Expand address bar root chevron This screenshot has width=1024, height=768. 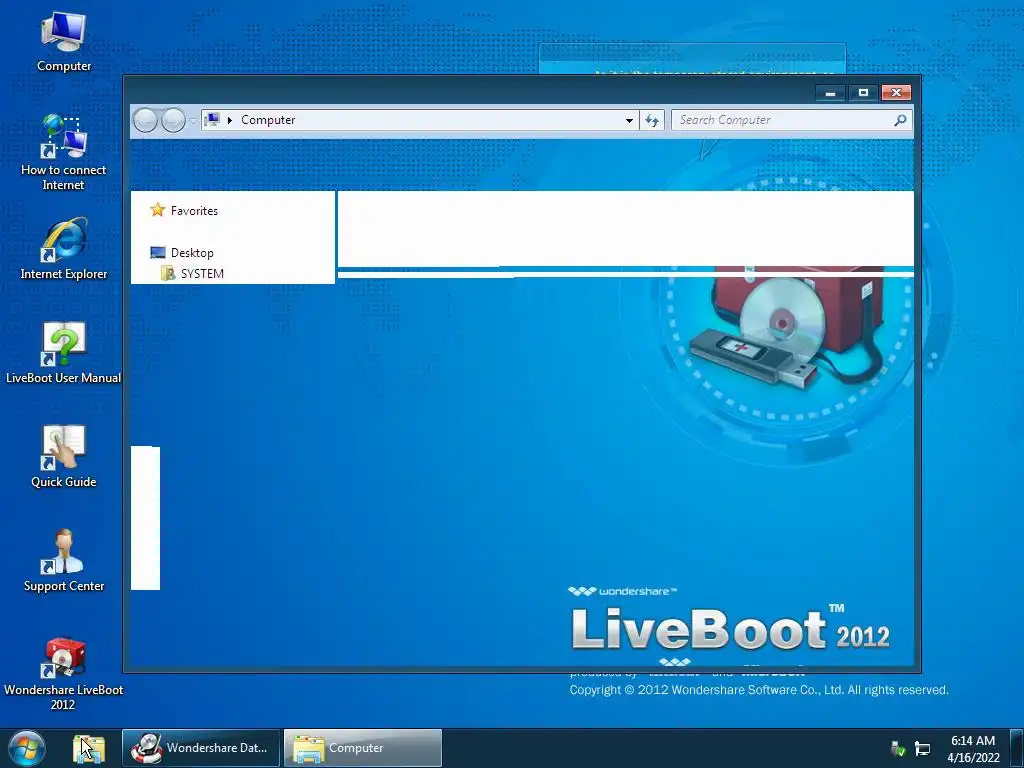point(229,120)
